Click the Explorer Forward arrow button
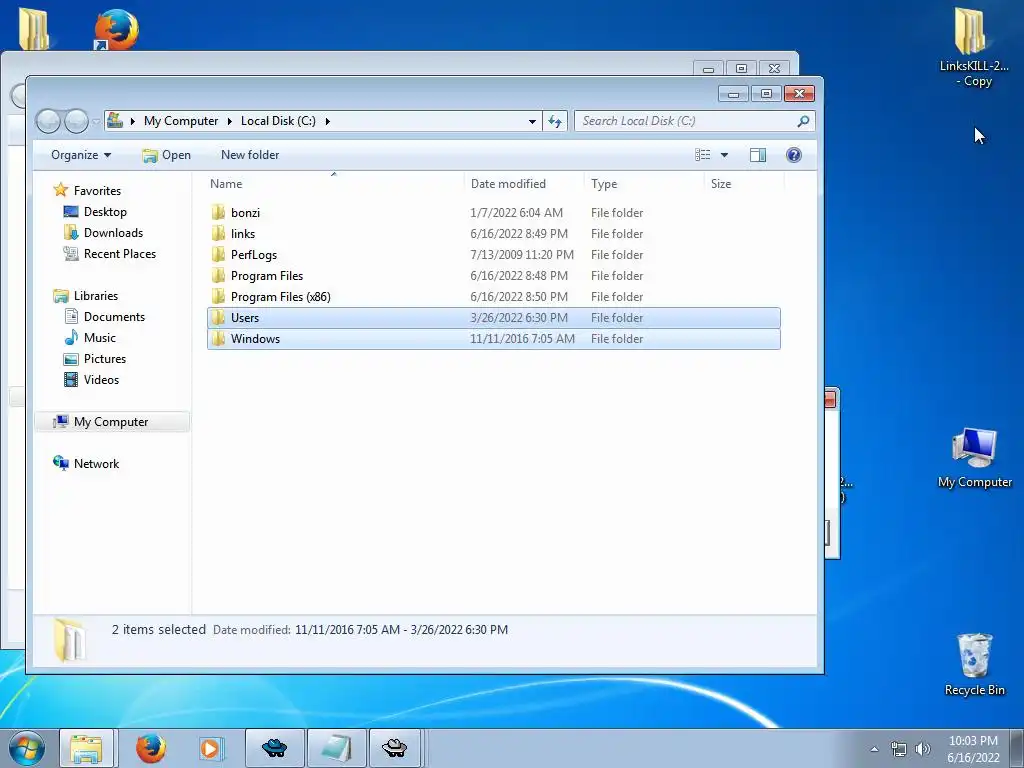1024x768 pixels. 76,121
